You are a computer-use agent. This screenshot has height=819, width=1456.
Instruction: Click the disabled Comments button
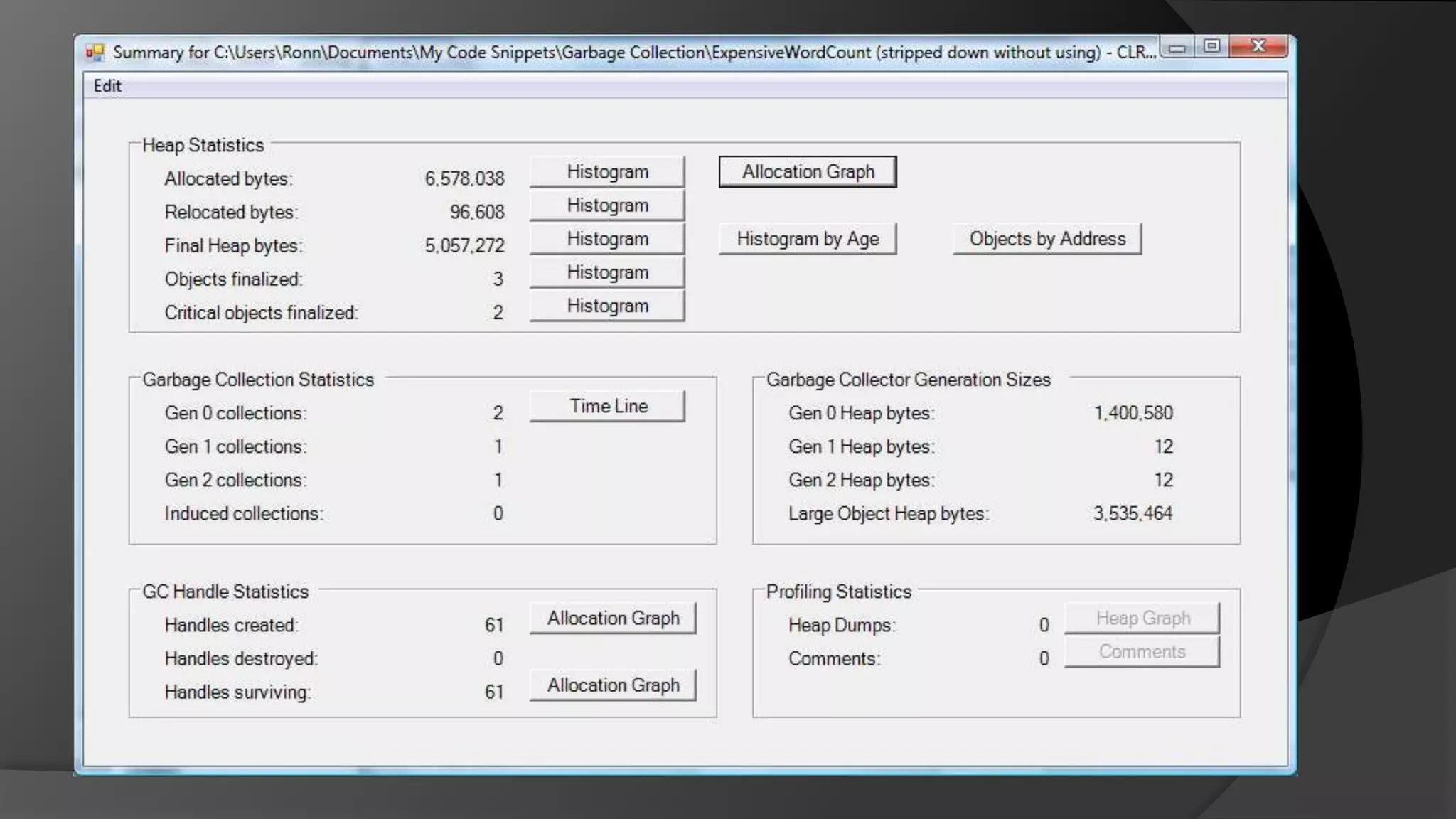click(x=1142, y=652)
